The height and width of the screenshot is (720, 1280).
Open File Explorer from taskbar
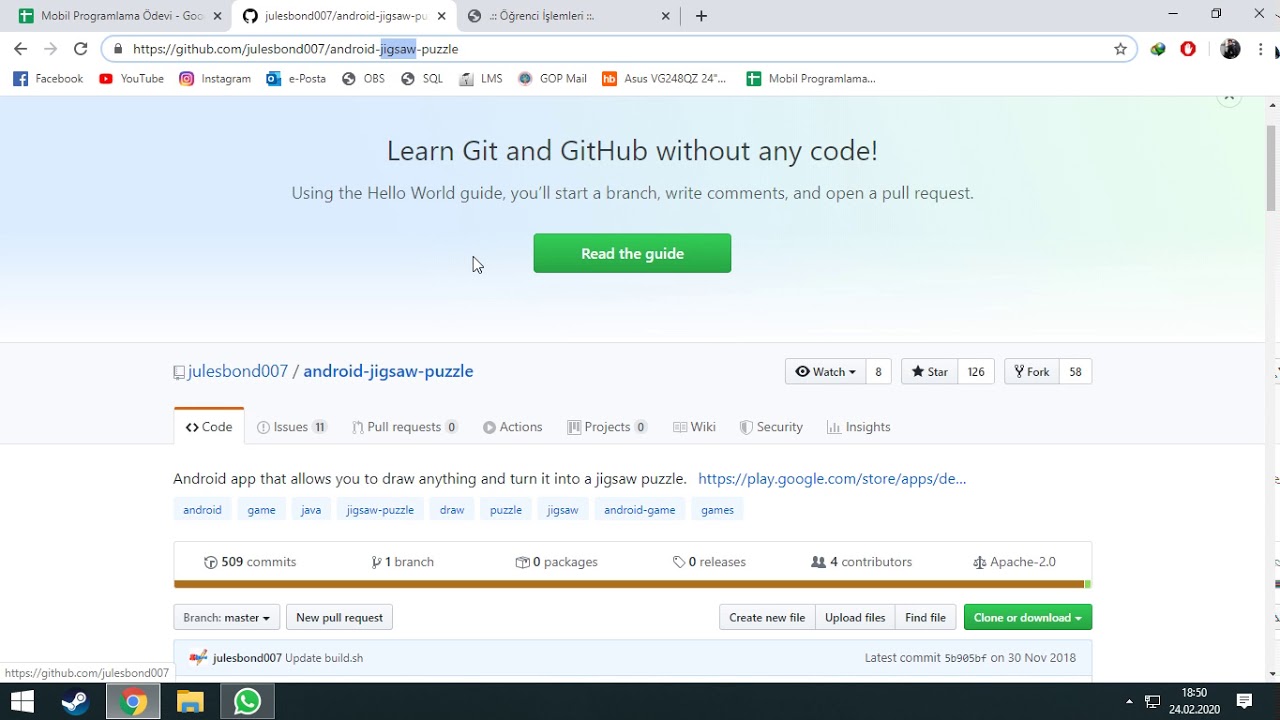click(x=190, y=702)
